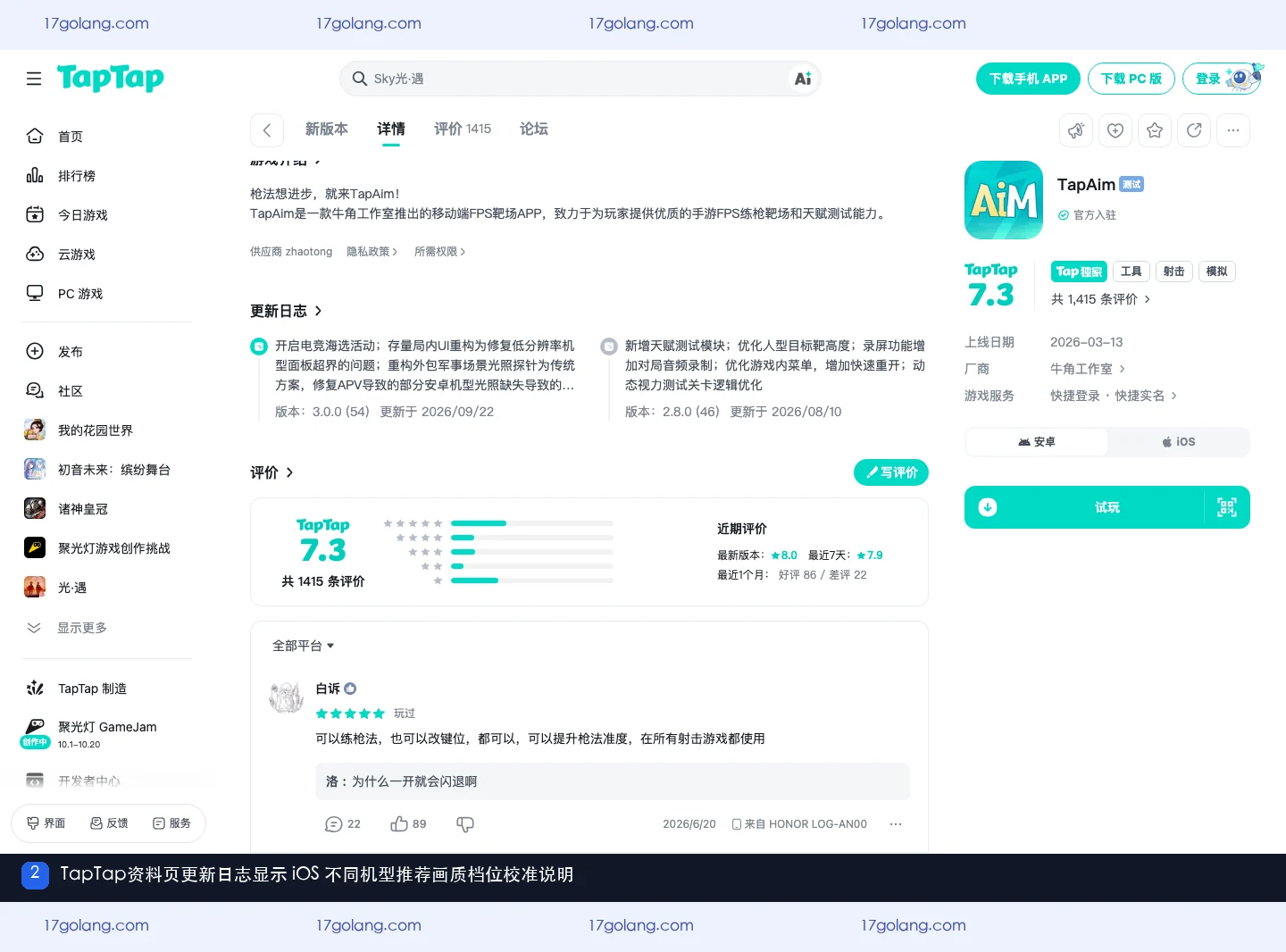Click the Tap独家 tag
The image size is (1286, 952).
1079,271
